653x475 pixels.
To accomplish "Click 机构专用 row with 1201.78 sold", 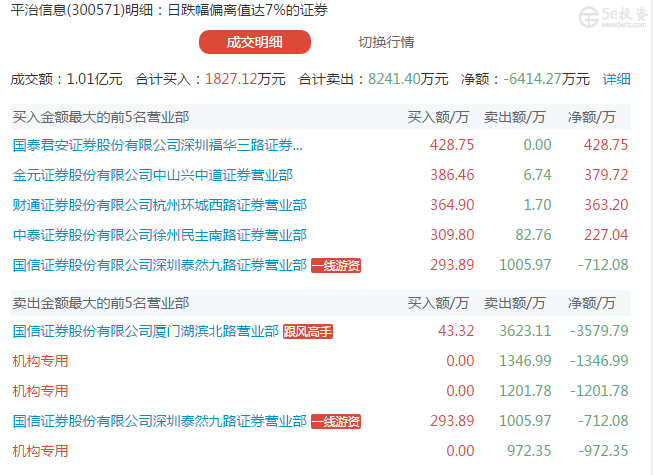I will tap(40, 391).
